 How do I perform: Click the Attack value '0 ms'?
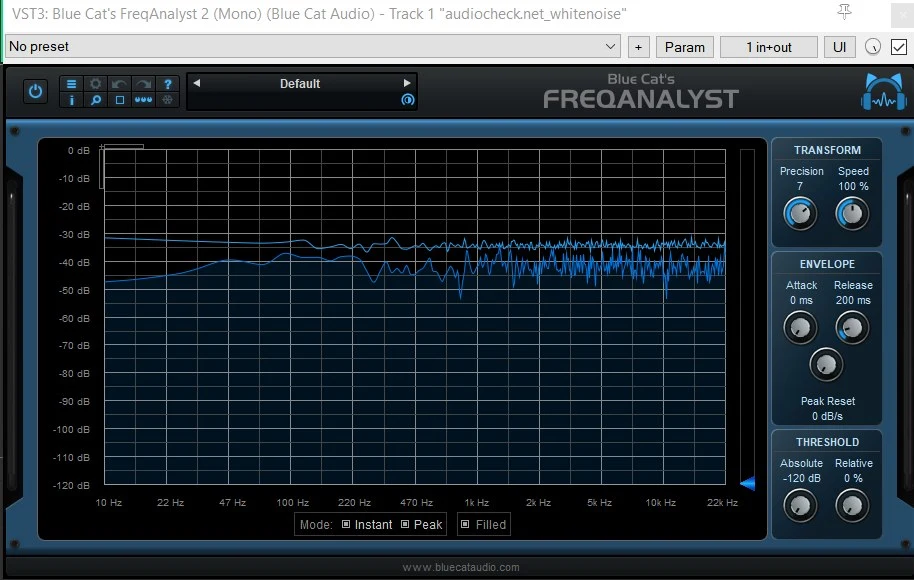801,300
